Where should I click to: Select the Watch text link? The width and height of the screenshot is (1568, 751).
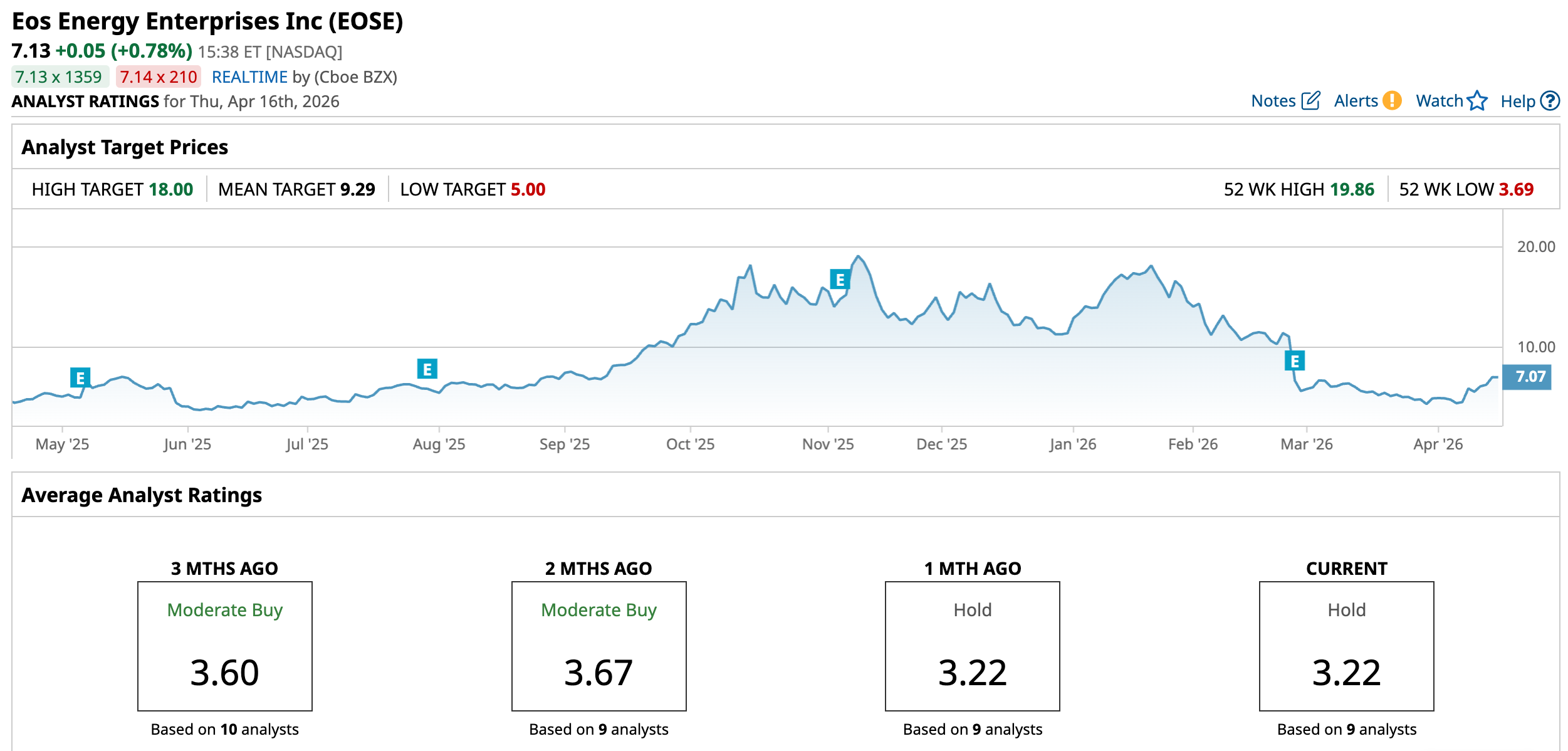tap(1439, 101)
